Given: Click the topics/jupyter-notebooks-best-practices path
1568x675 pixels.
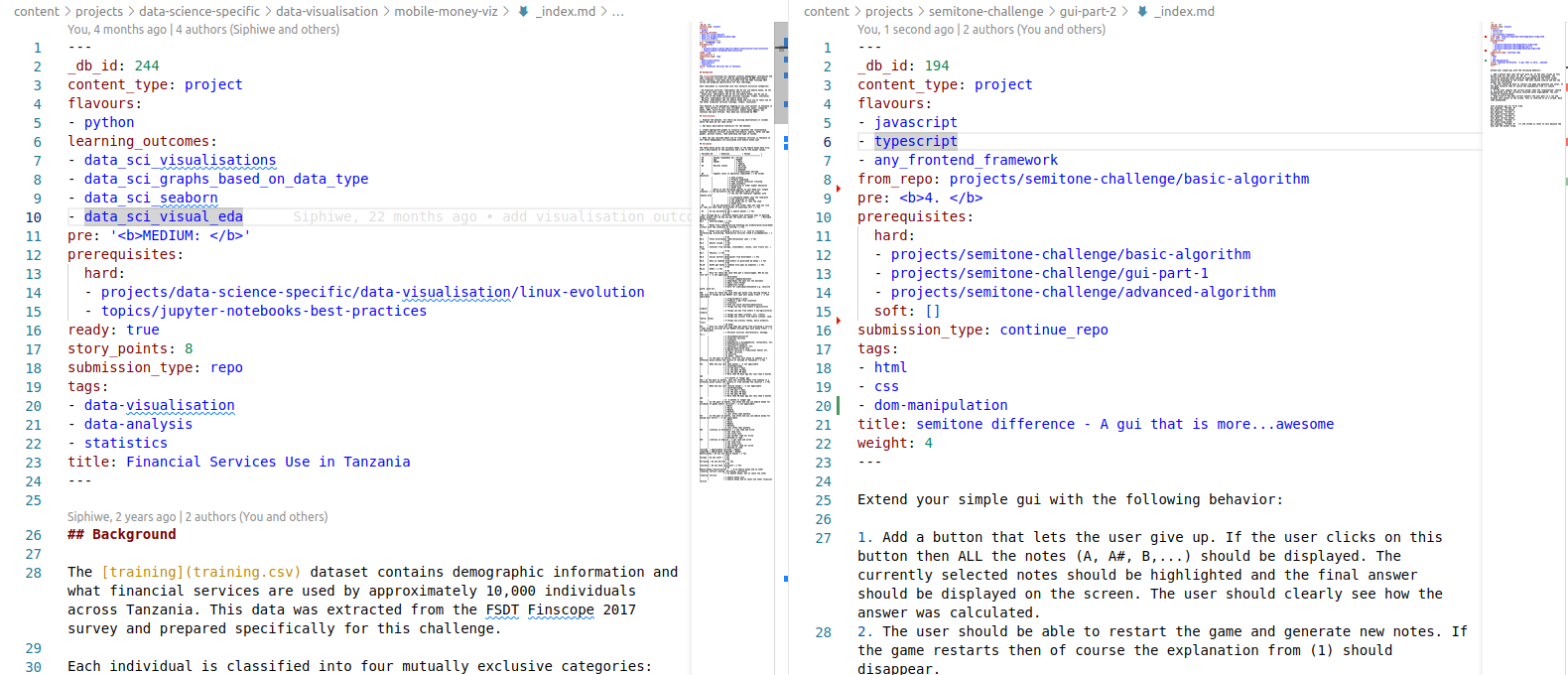Looking at the screenshot, I should [x=264, y=311].
